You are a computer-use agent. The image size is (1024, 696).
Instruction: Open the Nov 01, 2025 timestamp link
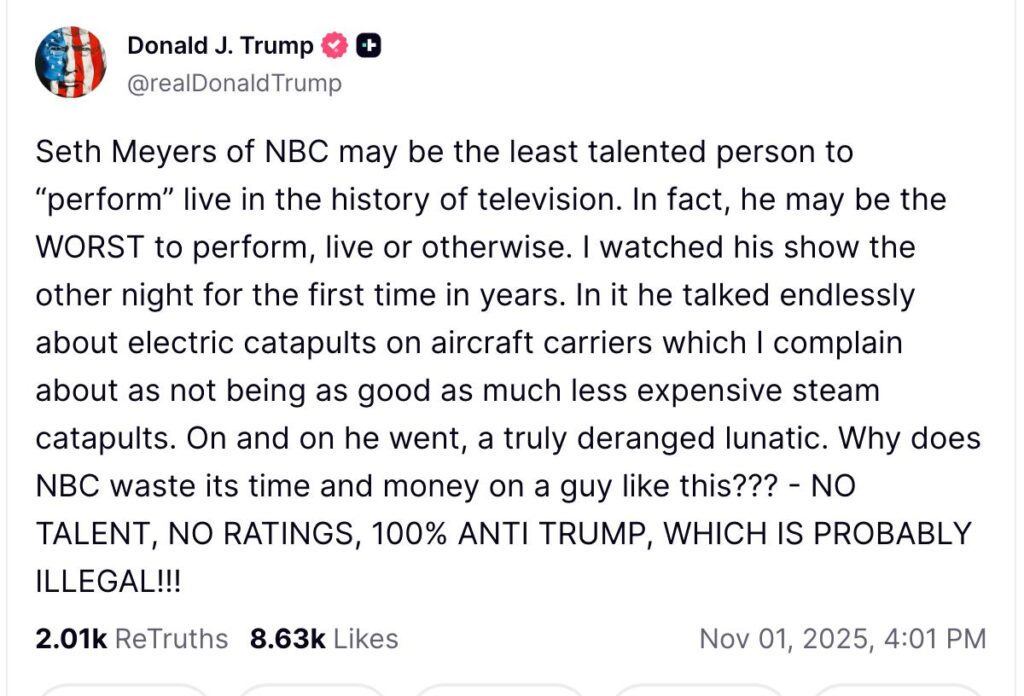[842, 639]
